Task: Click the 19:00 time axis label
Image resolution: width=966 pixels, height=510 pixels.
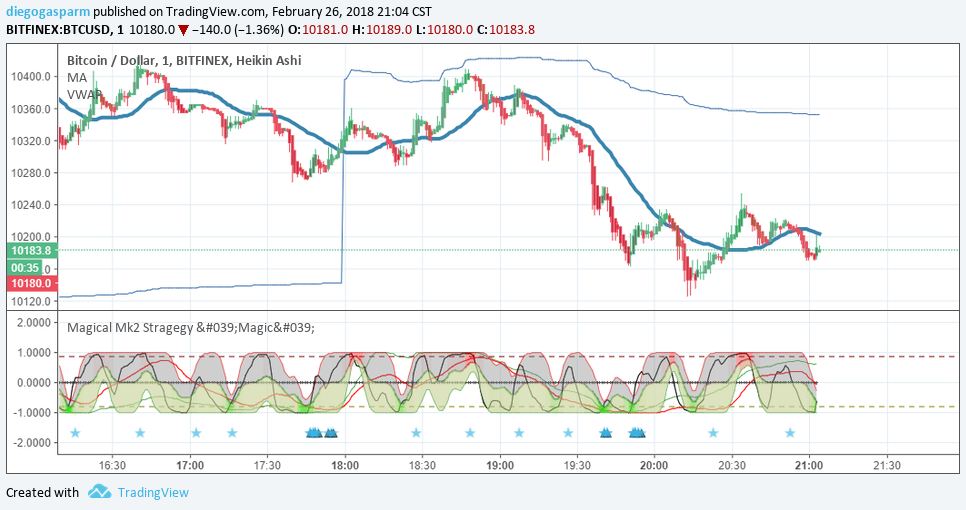Action: tap(500, 466)
